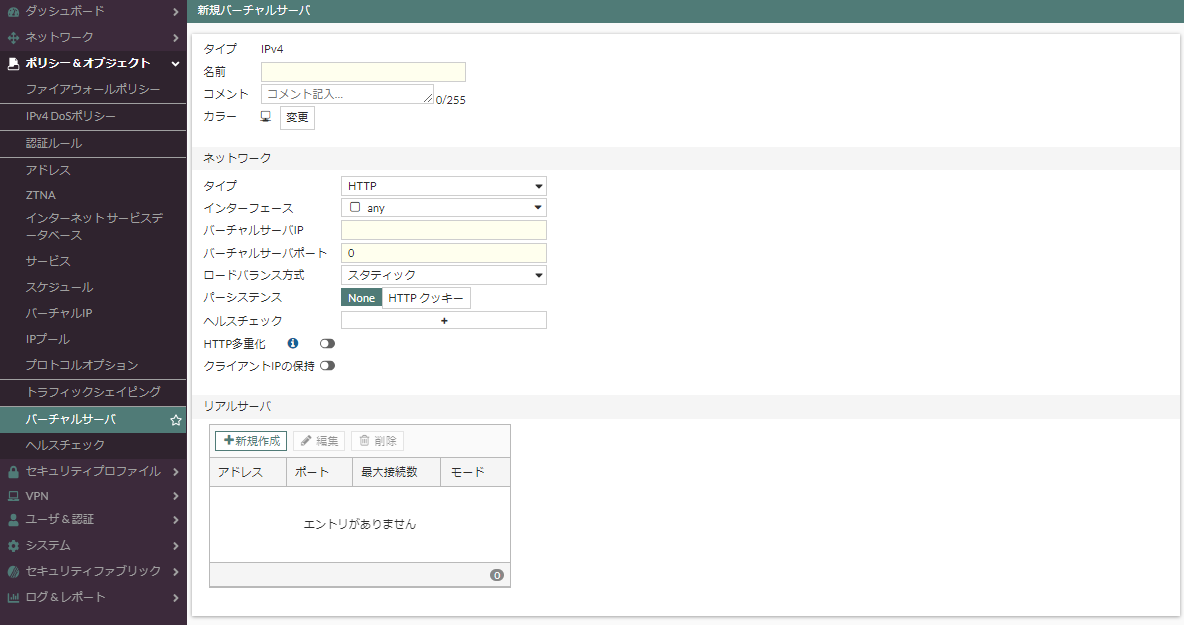Image resolution: width=1184 pixels, height=625 pixels.
Task: Collapse ポリシー＆オブジェクト chevron
Action: coord(176,63)
